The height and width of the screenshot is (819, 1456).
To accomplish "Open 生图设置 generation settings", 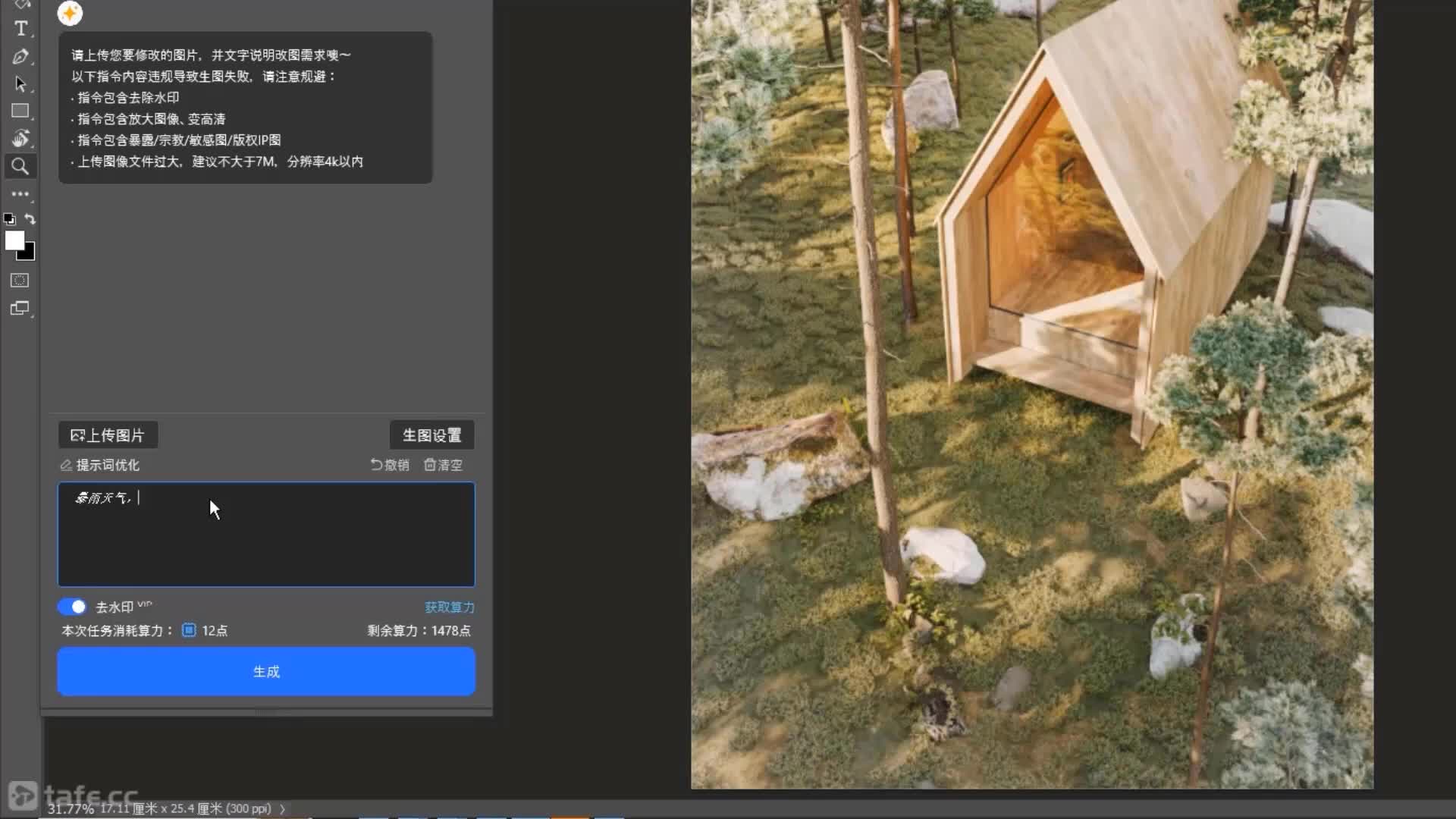I will pos(432,435).
